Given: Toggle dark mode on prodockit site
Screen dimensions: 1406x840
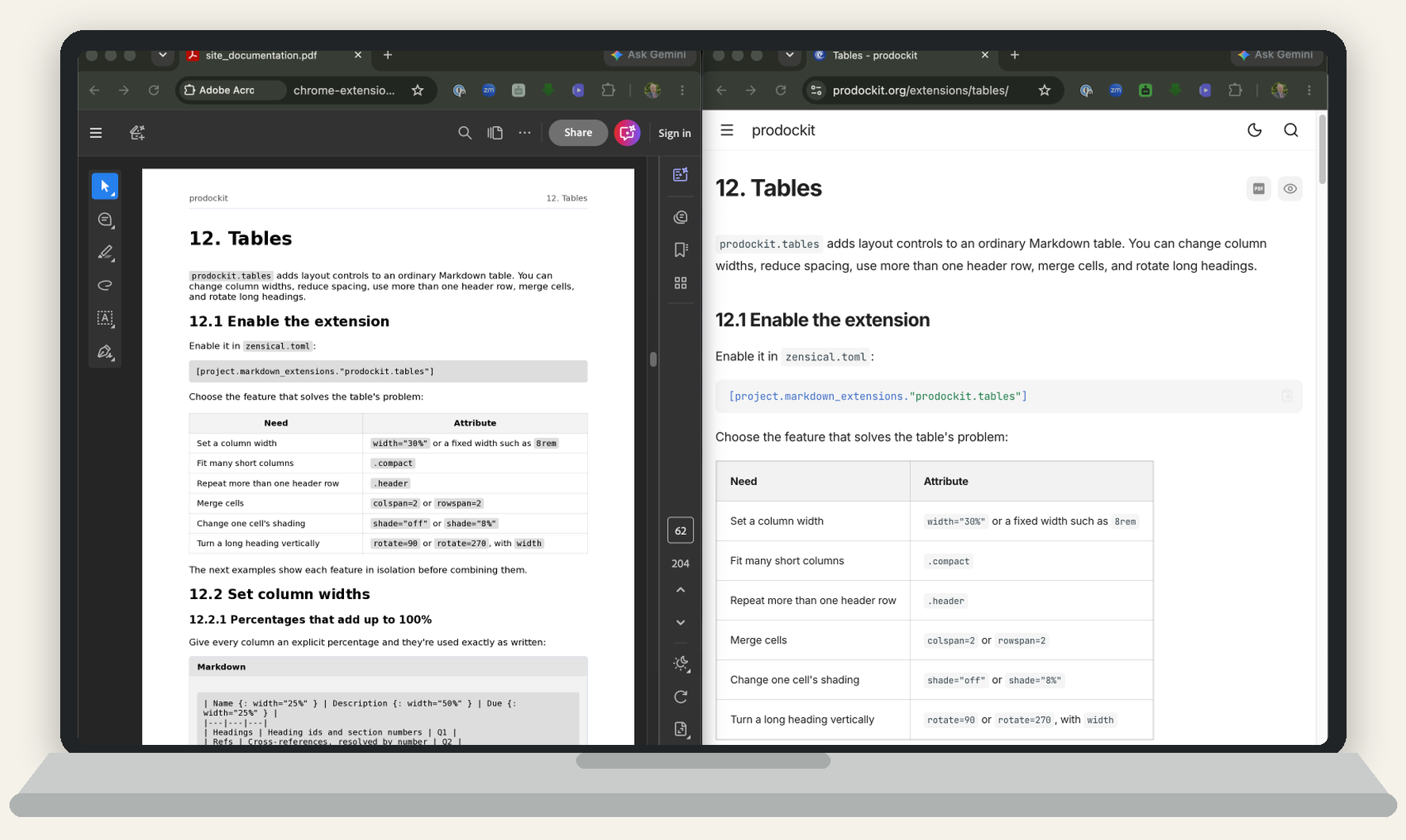Looking at the screenshot, I should click(x=1254, y=130).
